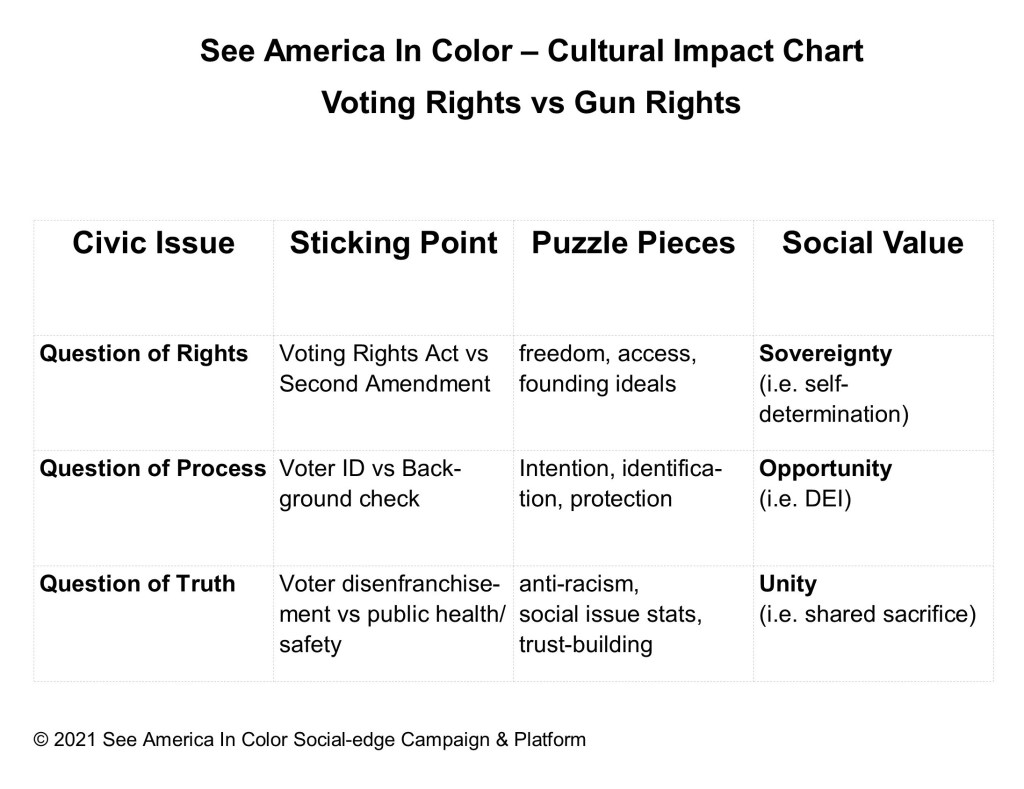The width and height of the screenshot is (1024, 789).
Task: Select the 'Voter disenfranchisement vs public health' cell
Action: click(x=393, y=614)
